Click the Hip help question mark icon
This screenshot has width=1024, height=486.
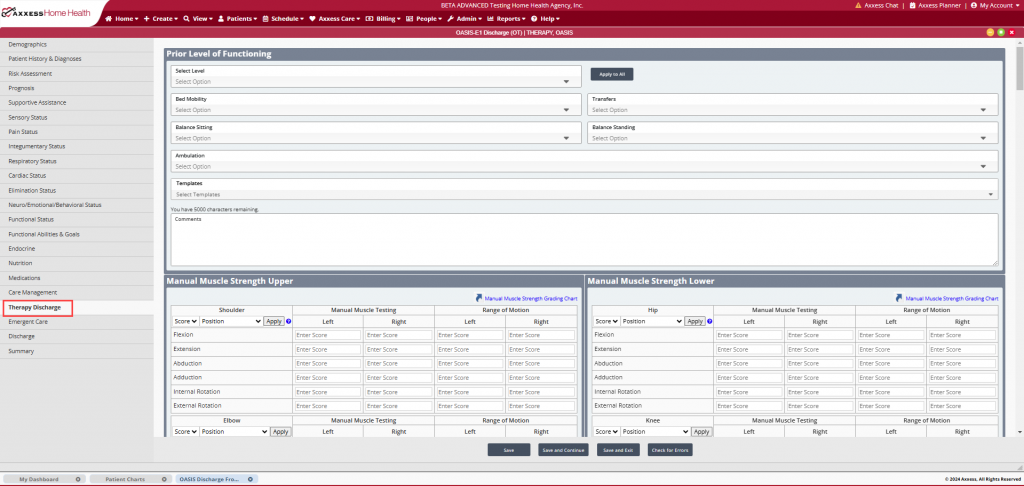711,321
